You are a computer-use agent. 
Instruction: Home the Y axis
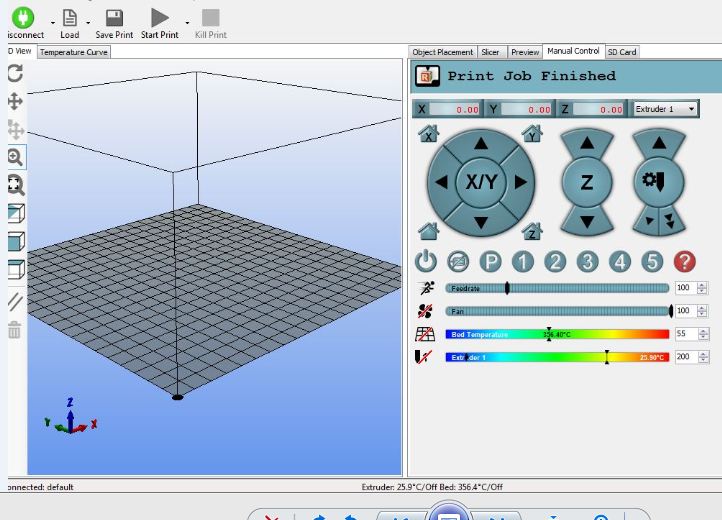click(x=532, y=134)
